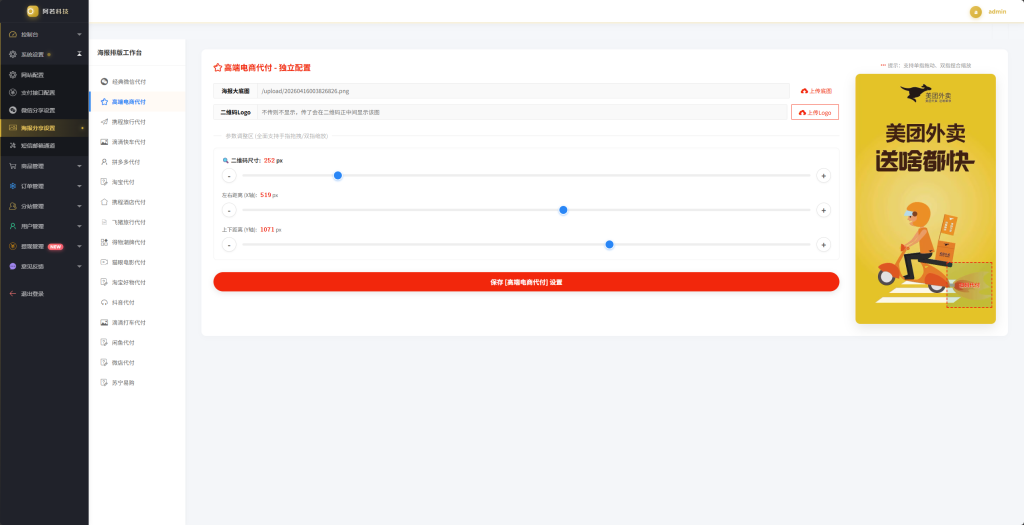Click the 携程酒店代付 house icon
Image resolution: width=1024 pixels, height=525 pixels.
[x=104, y=202]
